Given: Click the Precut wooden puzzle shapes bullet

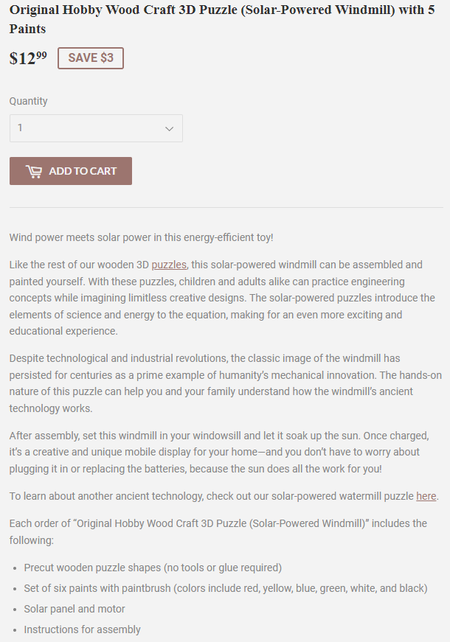Looking at the screenshot, I should click(153, 568).
